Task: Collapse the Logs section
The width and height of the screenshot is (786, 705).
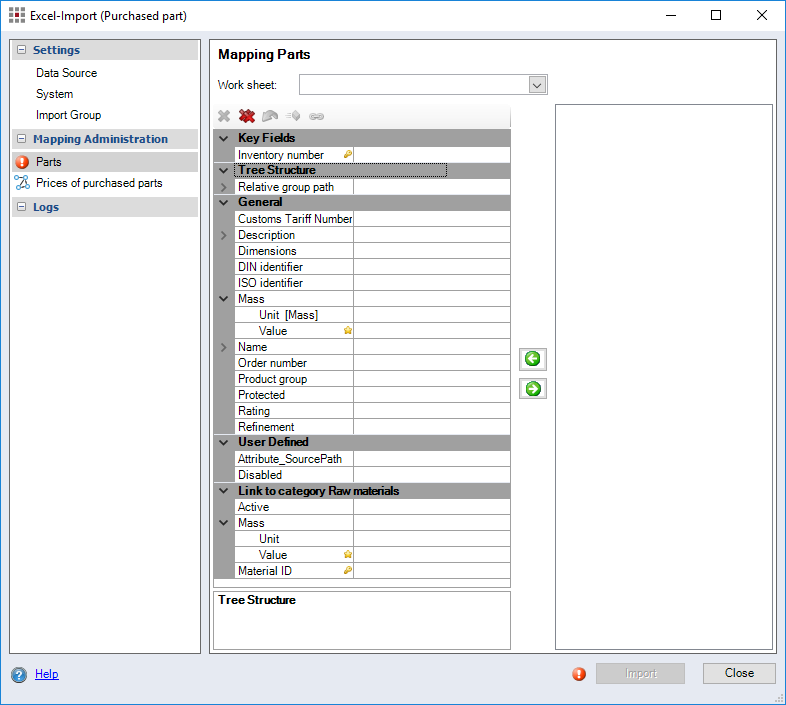Action: coord(21,207)
